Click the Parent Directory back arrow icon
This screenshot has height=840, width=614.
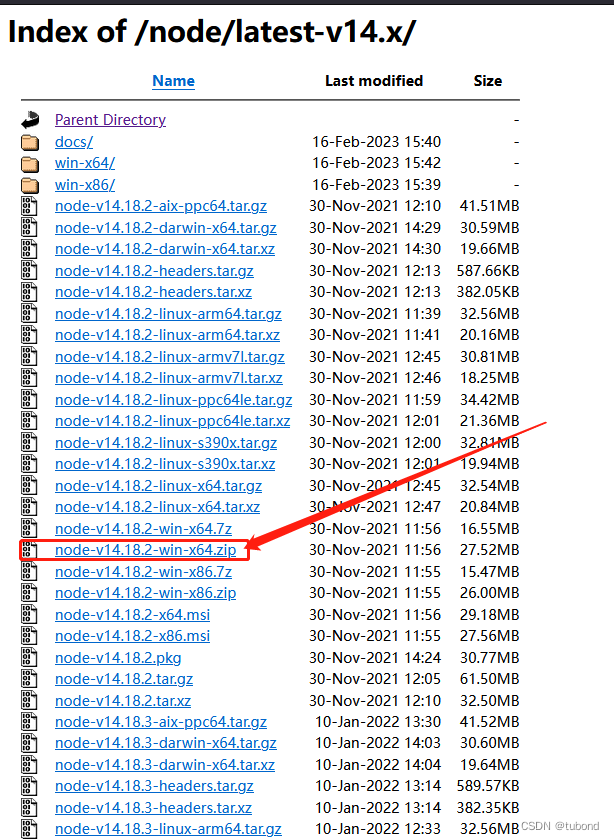coord(29,120)
